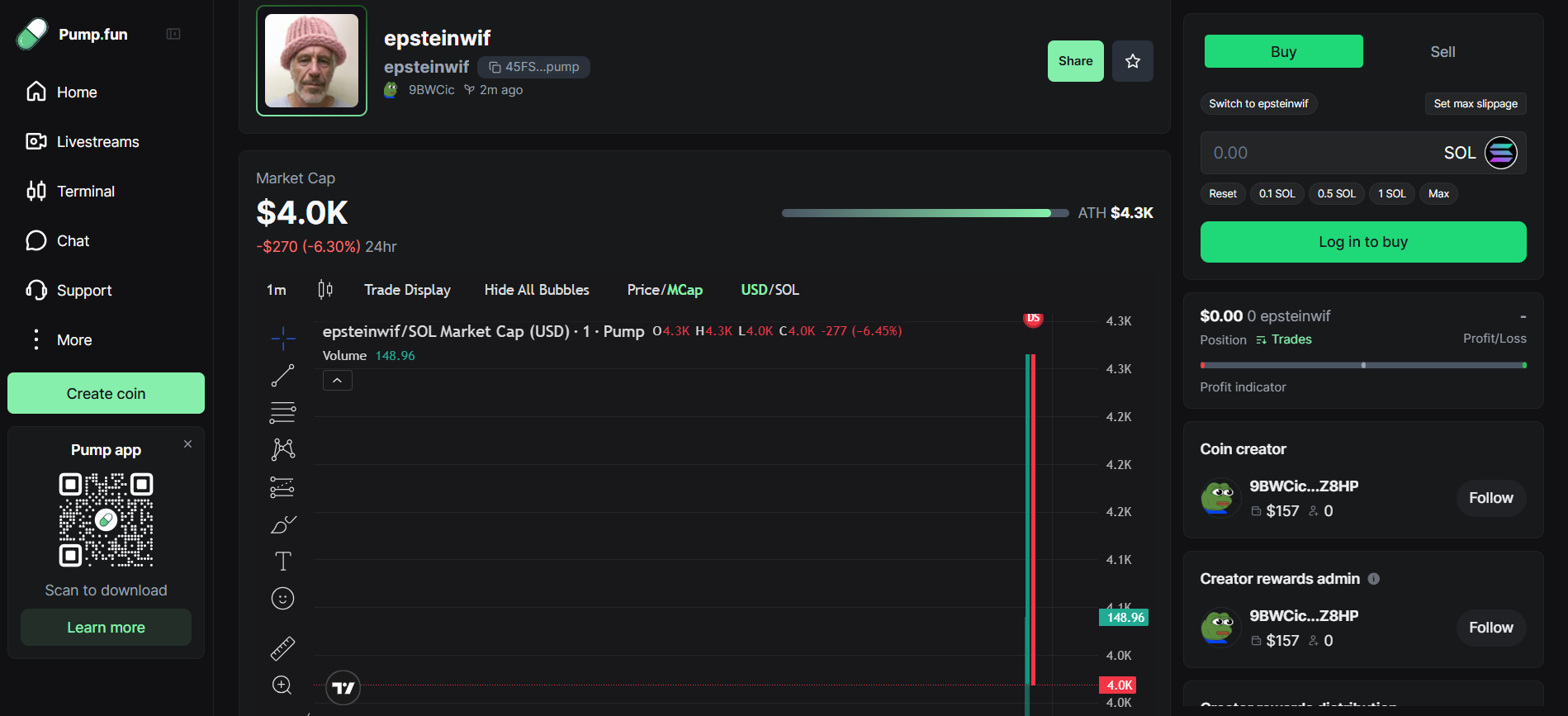Toggle Price/MCap chart mode
1568x716 pixels.
point(665,290)
